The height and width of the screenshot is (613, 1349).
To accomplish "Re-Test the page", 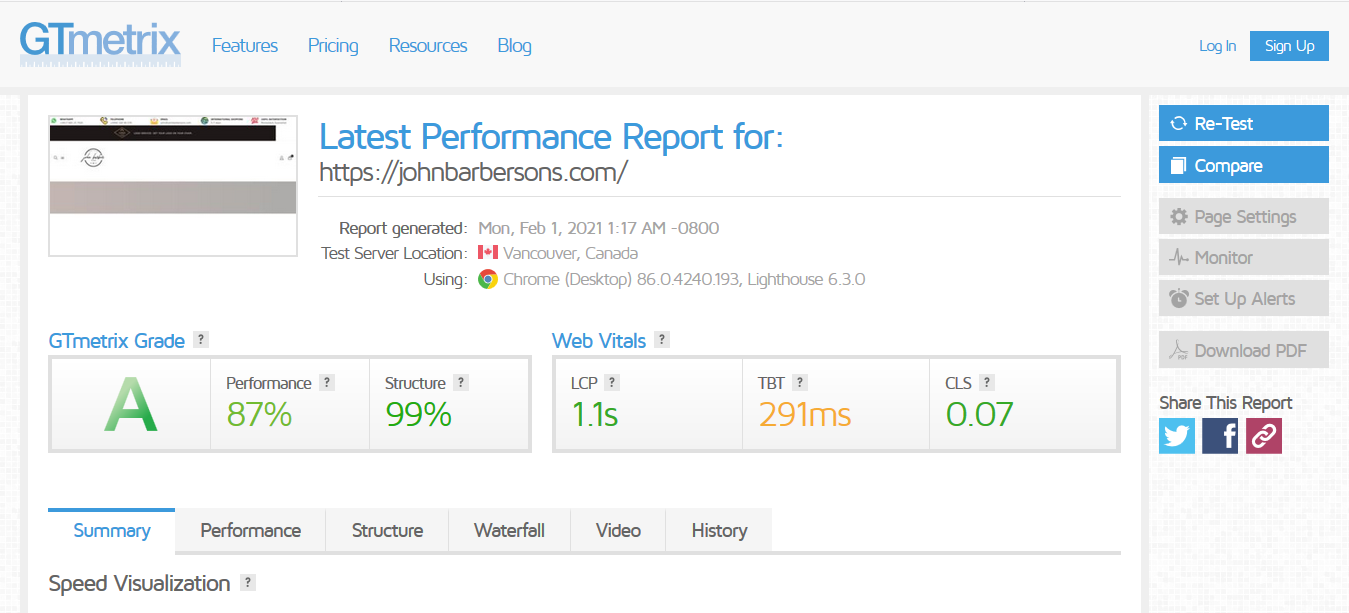I will [x=1244, y=123].
